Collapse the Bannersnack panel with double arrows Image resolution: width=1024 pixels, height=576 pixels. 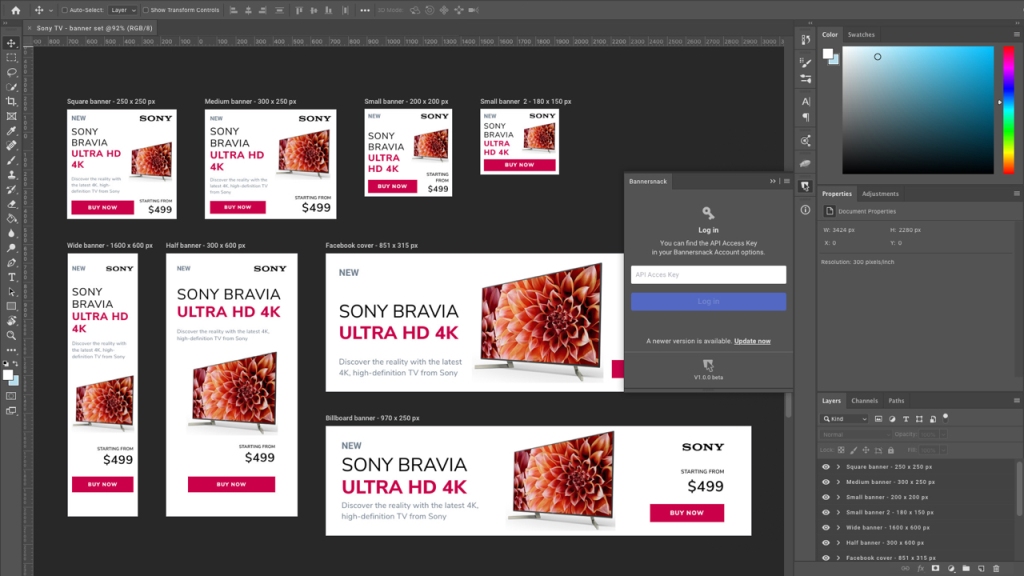pos(773,181)
